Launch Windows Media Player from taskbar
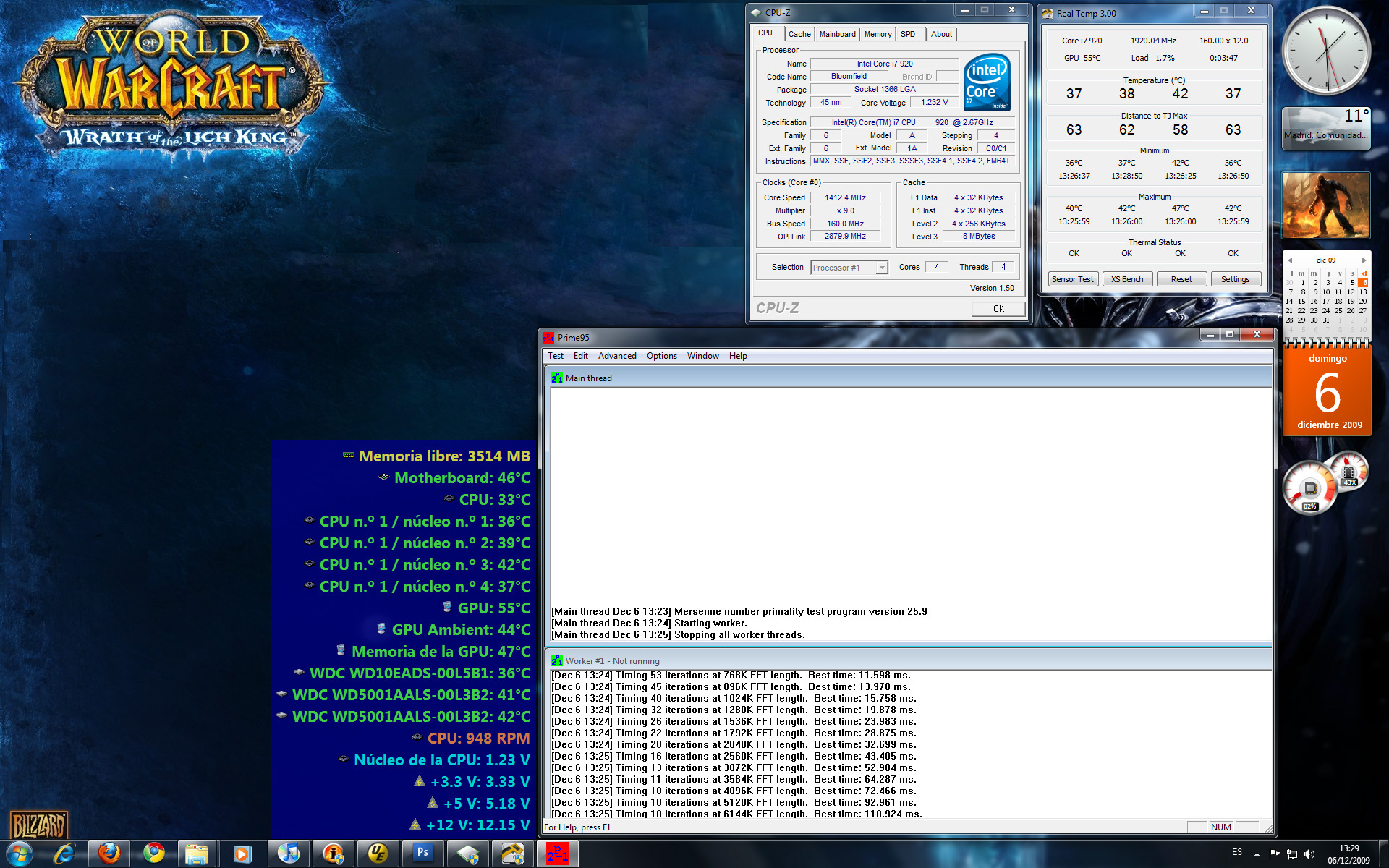 [242, 854]
